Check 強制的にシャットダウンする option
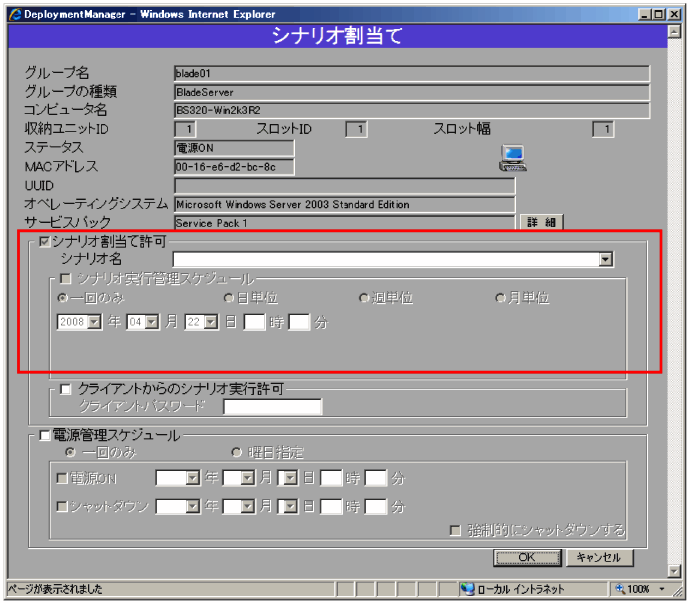The width and height of the screenshot is (688, 603). click(x=455, y=530)
